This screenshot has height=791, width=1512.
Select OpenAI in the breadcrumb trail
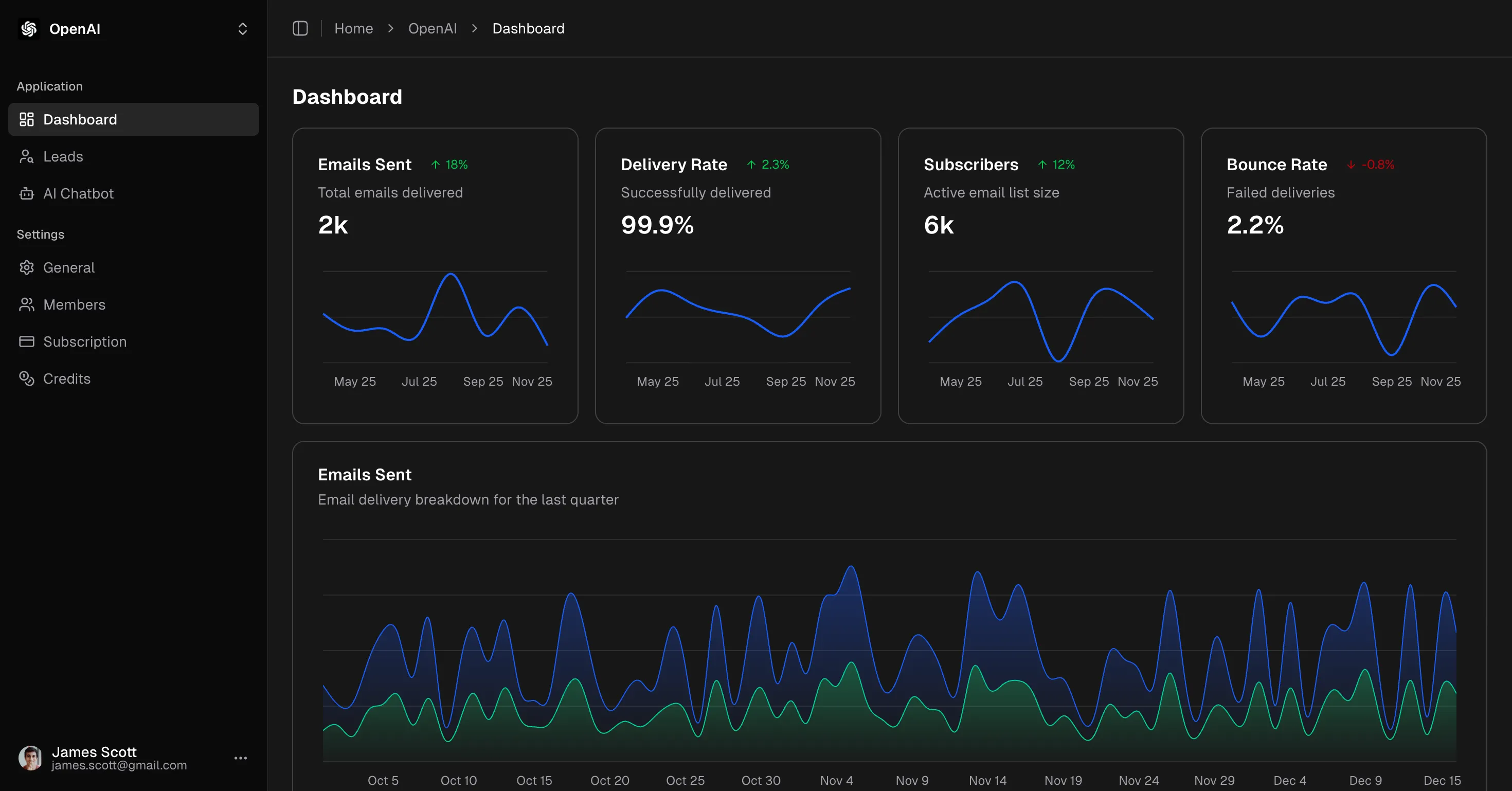click(x=433, y=28)
